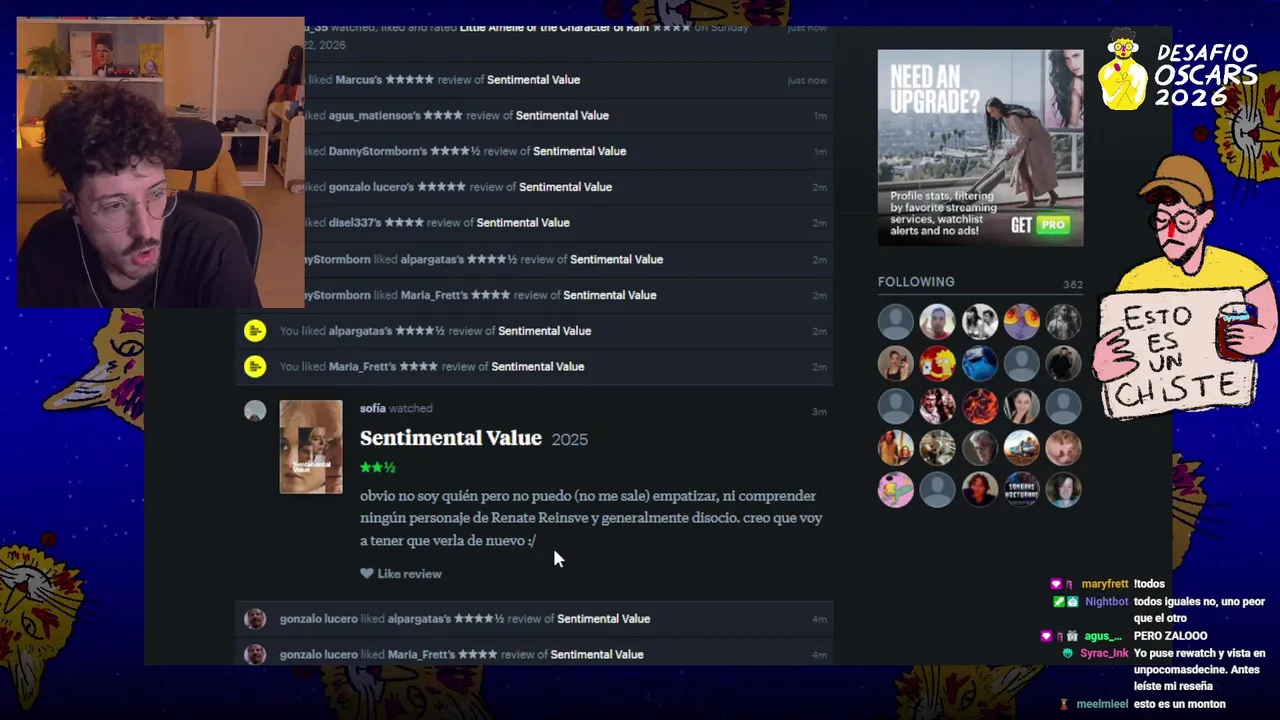
Task: Open the black-and-white couple avatar in Following
Action: coord(980,322)
